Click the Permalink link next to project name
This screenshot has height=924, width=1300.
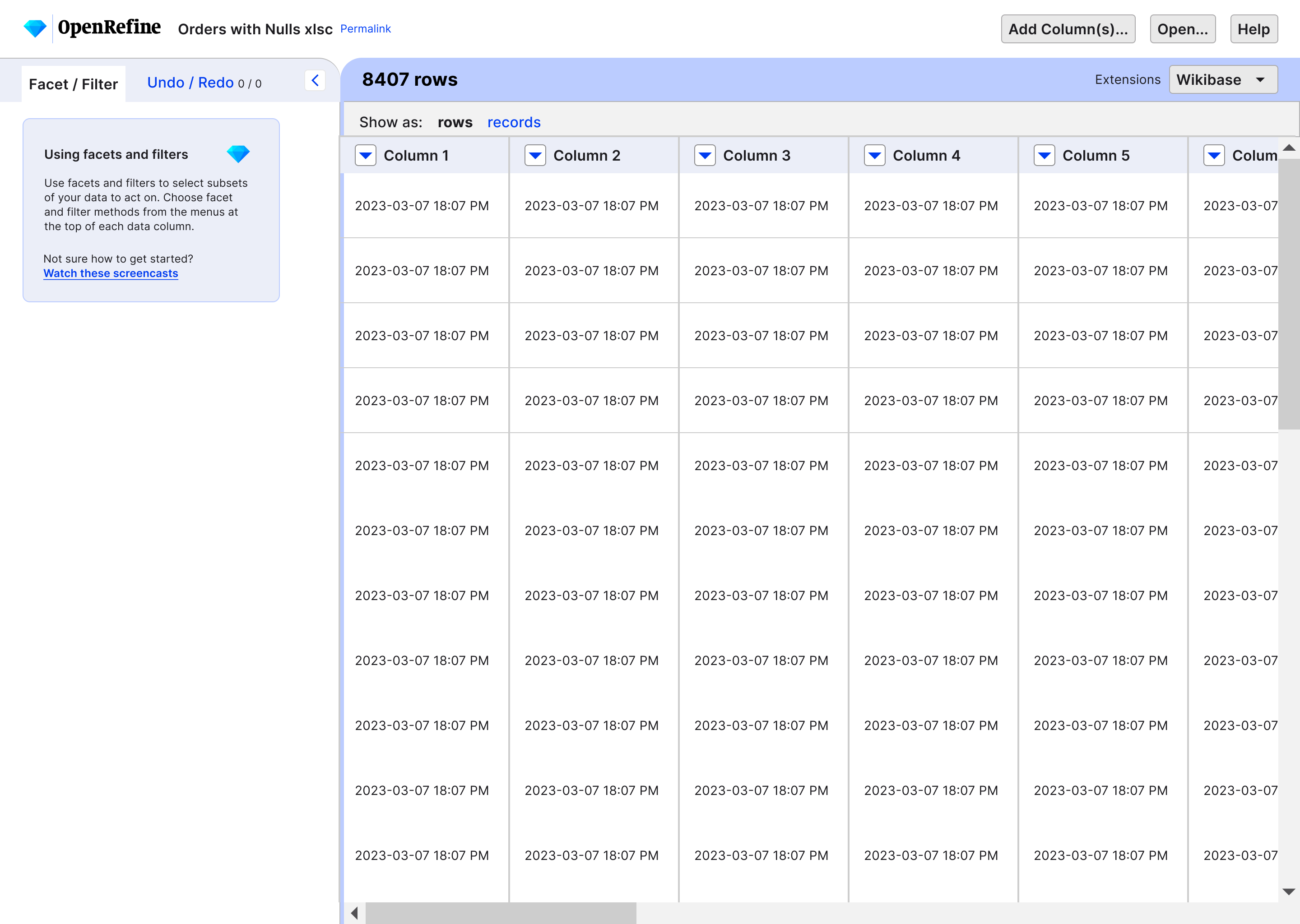366,28
